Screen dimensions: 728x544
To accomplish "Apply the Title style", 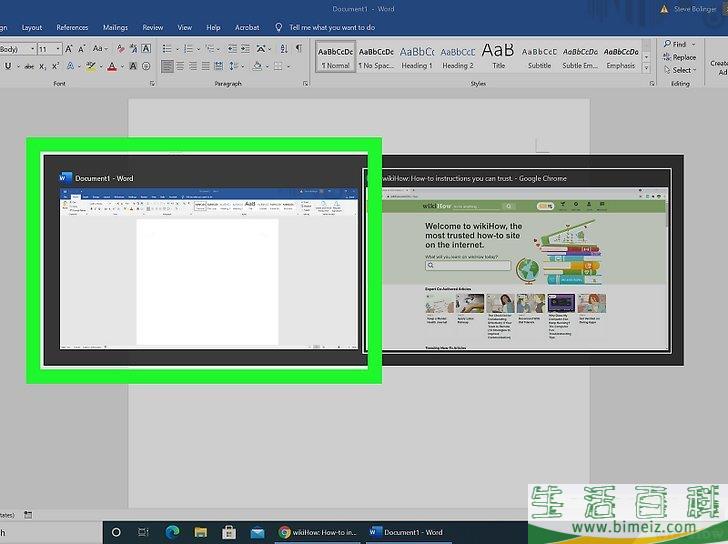I will 498,58.
